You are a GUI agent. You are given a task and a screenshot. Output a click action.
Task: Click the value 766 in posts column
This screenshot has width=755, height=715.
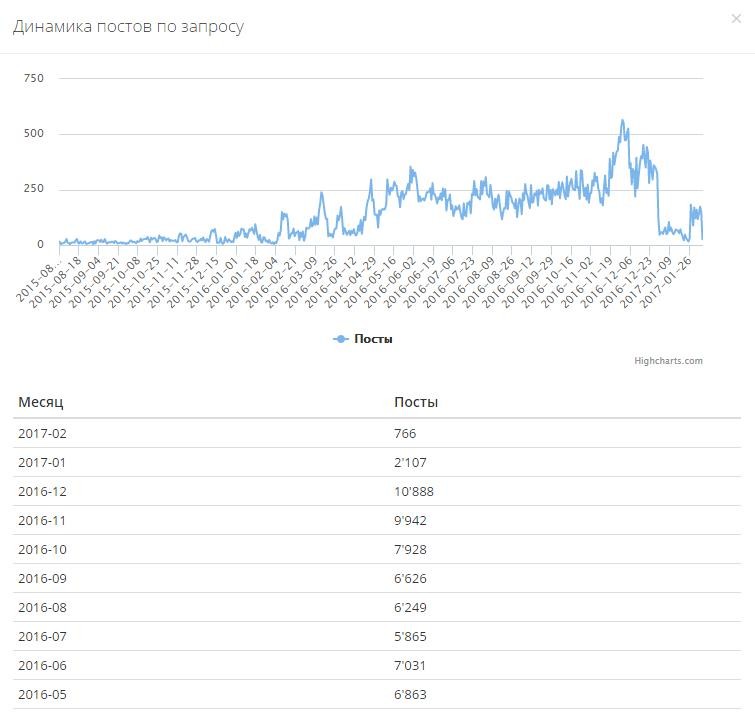(405, 433)
